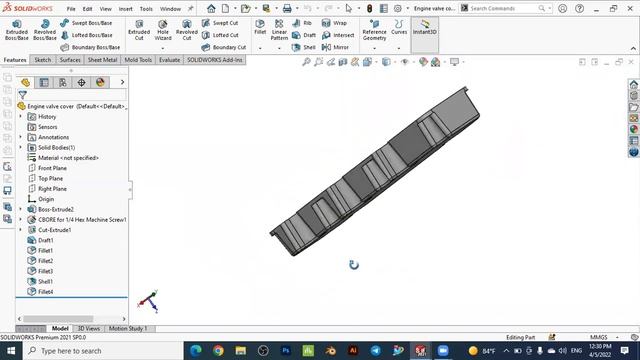Switch to the Surfaces tab
Viewport: 640px width, 360px height.
70,60
